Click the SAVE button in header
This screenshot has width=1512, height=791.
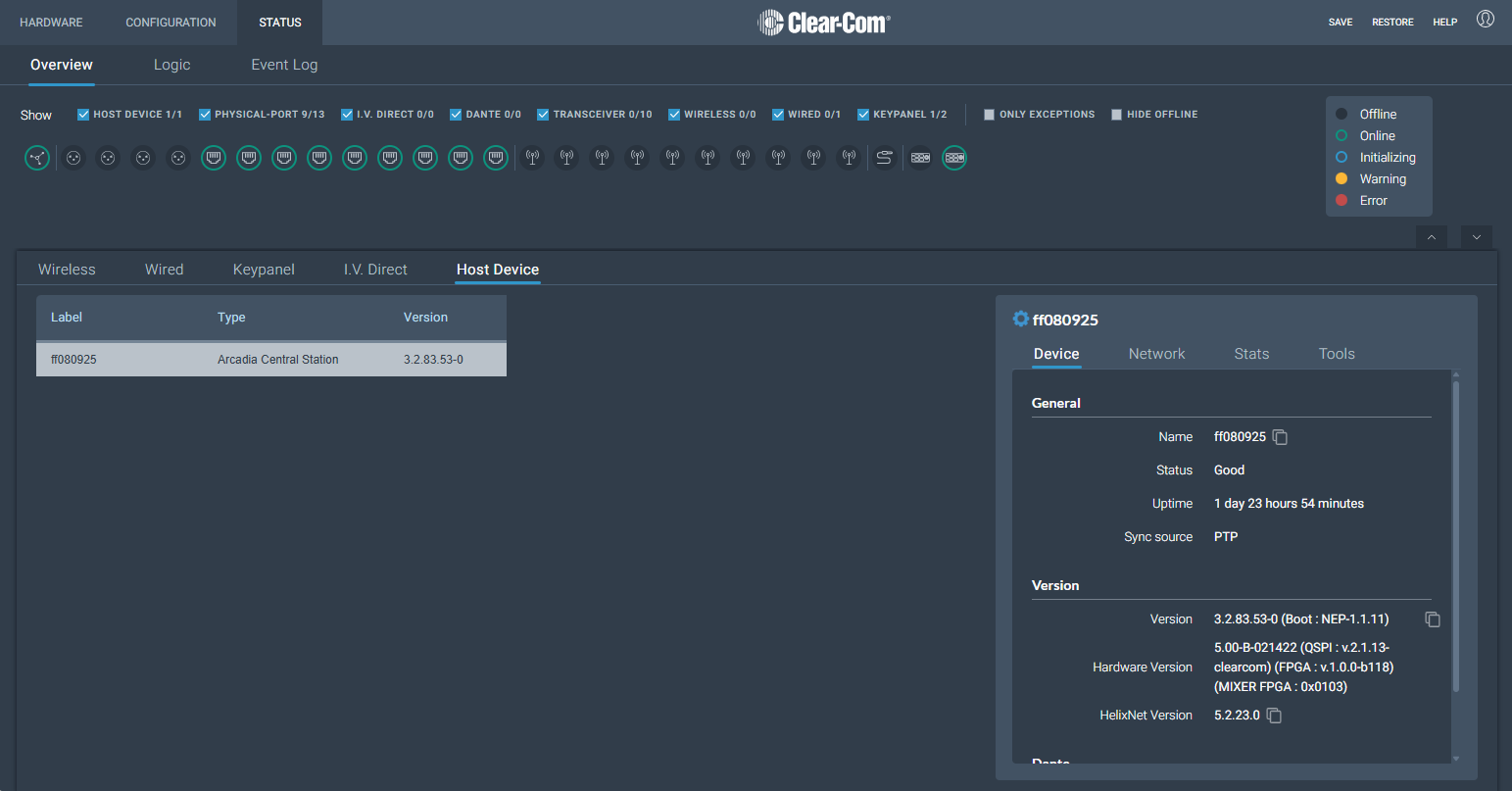[x=1341, y=22]
